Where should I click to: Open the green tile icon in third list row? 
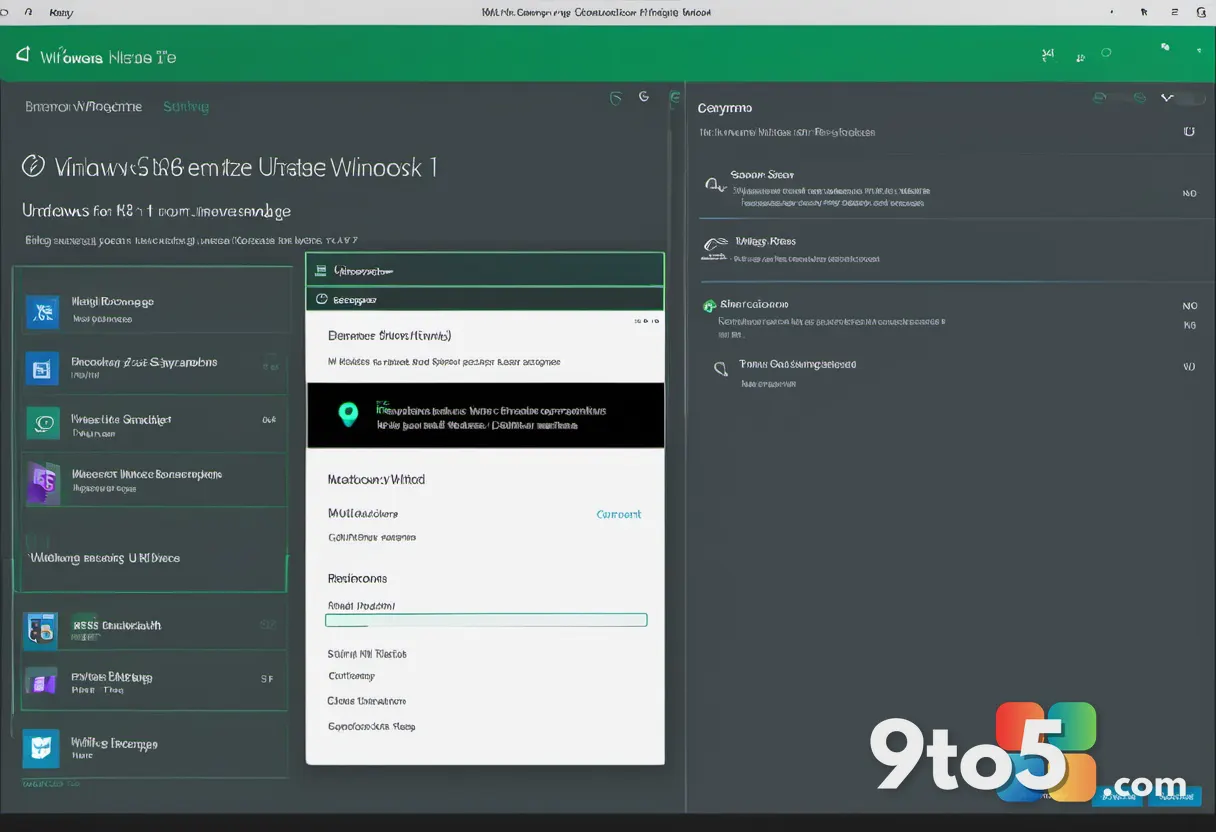[42, 424]
